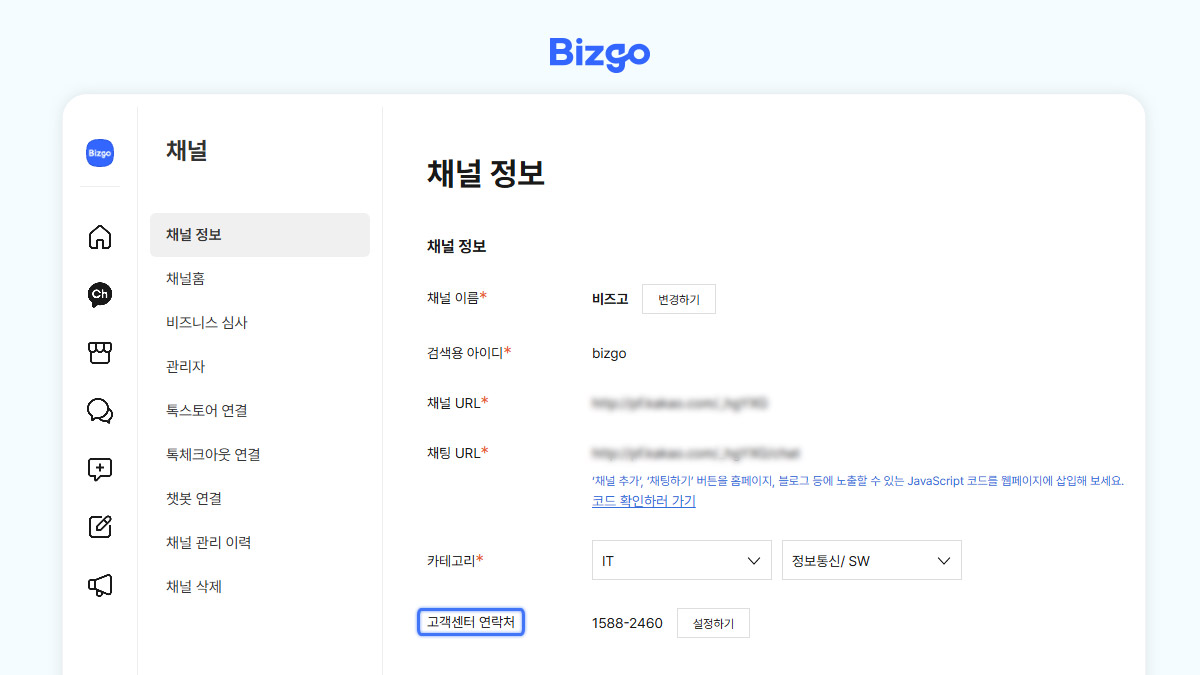
Task: Select 비즈니스 심사 in the sidebar menu
Action: 207,322
